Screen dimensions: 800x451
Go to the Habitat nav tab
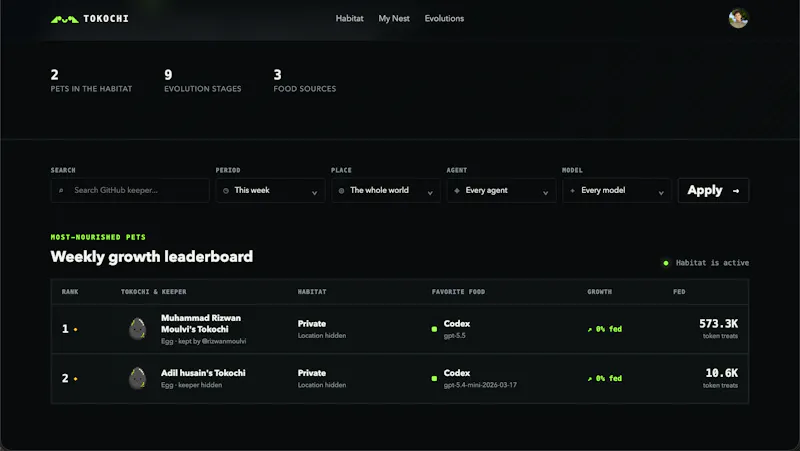pos(349,18)
